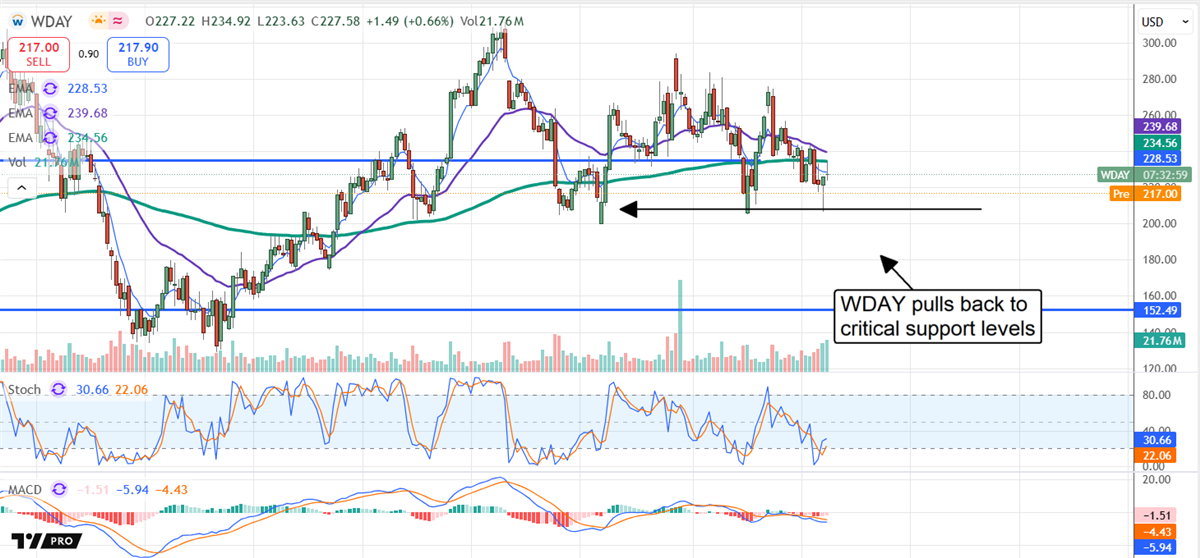
Task: Select the 'WDAY pulls back' text annotation
Action: [937, 315]
